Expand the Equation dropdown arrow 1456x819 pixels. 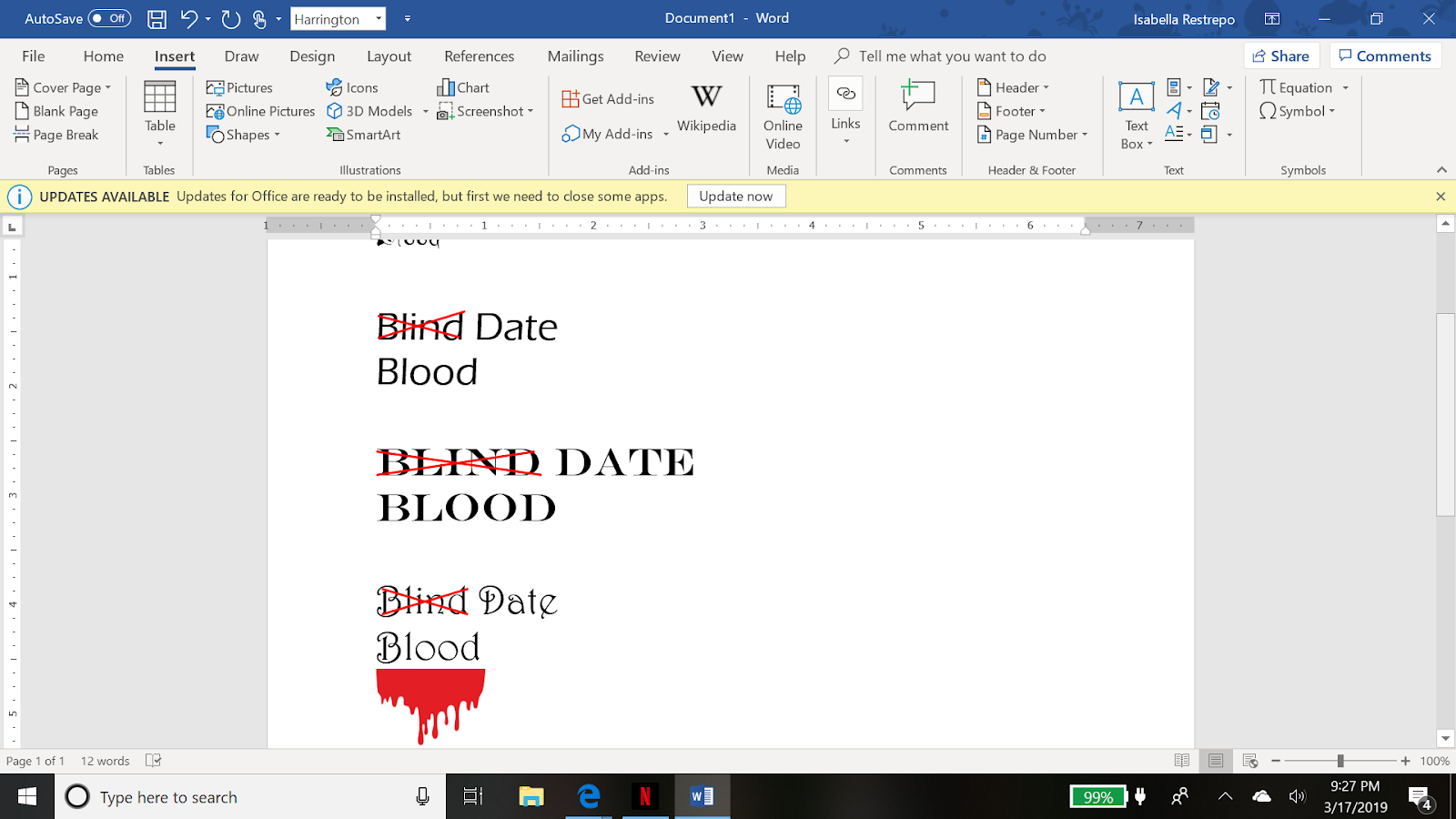(1345, 88)
